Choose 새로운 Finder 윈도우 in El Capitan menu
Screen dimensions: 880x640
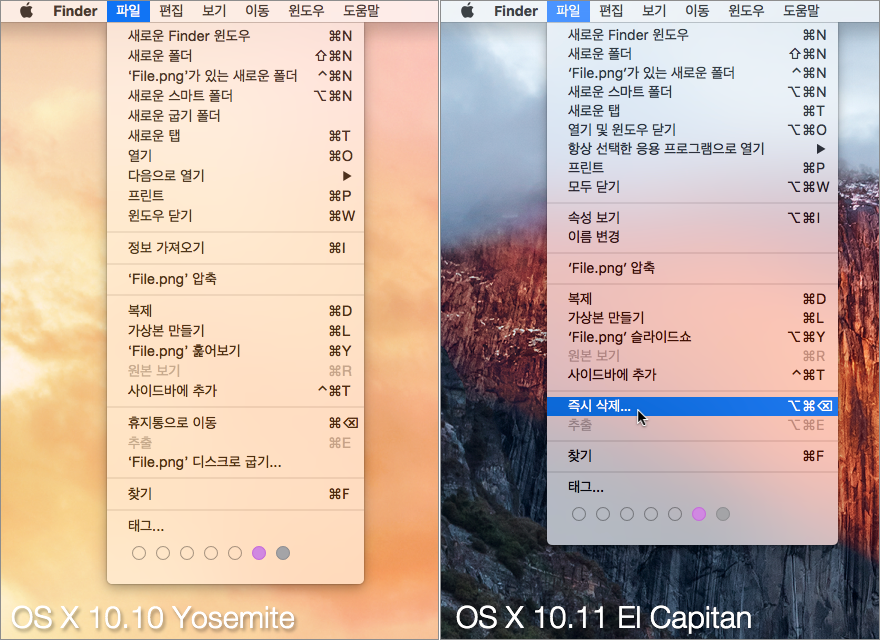pyautogui.click(x=693, y=35)
